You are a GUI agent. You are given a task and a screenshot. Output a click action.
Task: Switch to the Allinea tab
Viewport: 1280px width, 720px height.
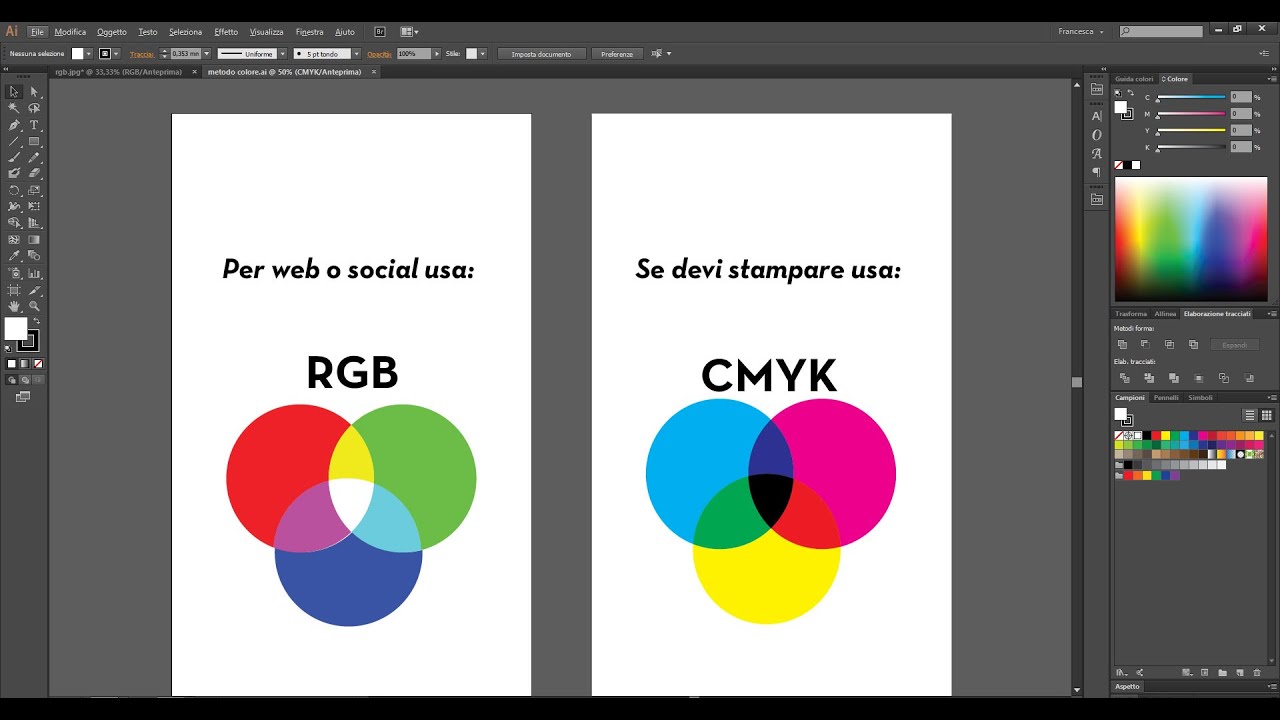point(1165,314)
